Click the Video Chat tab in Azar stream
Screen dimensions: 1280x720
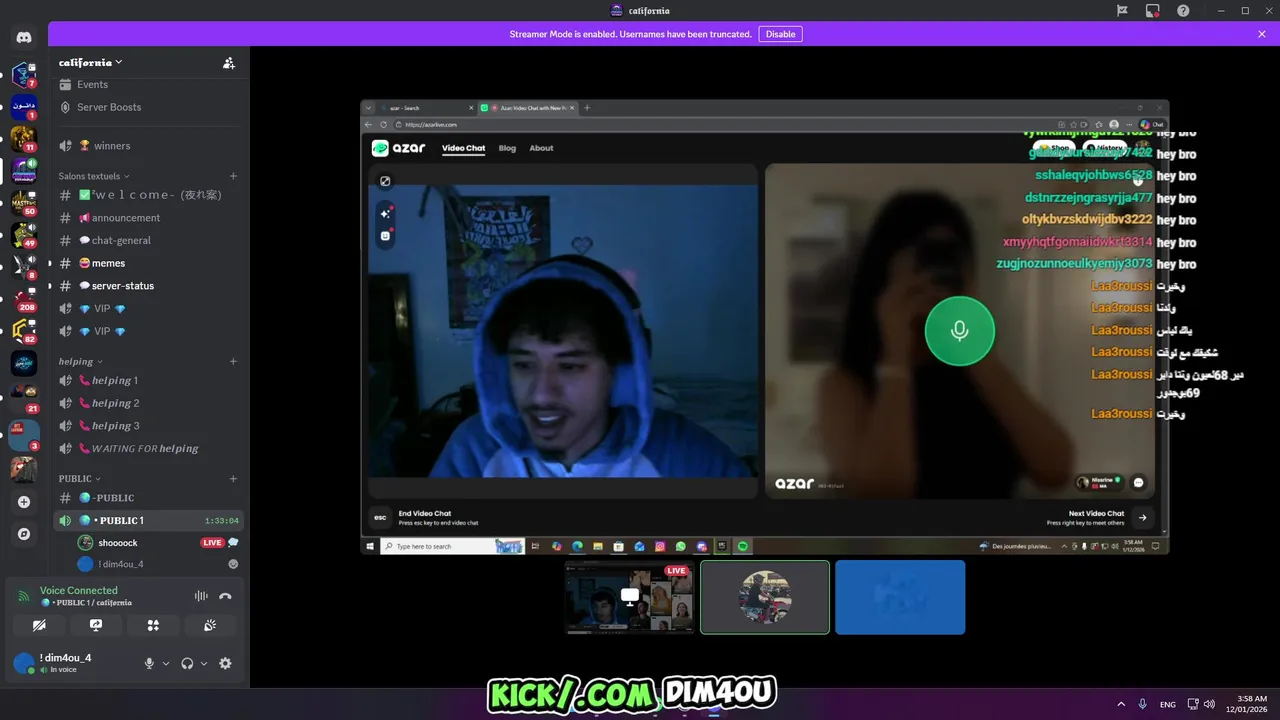463,148
